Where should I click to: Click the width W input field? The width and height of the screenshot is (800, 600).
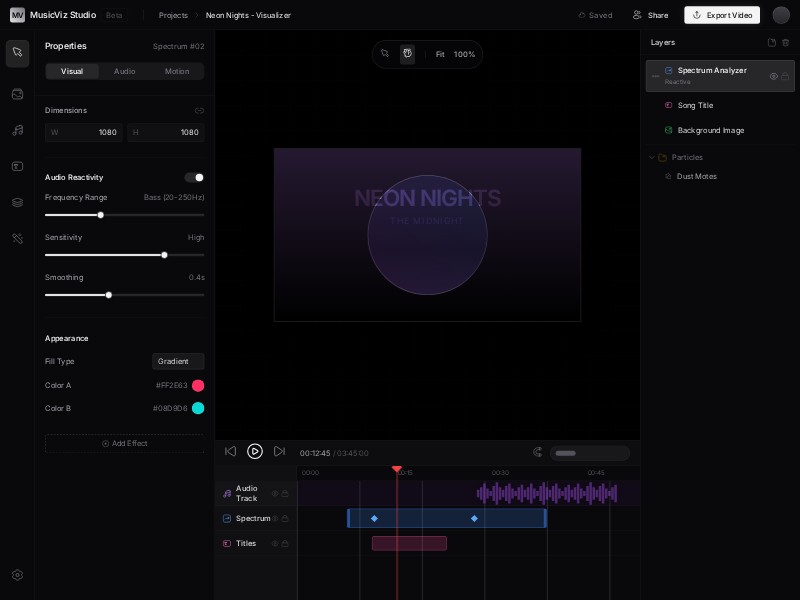[84, 132]
